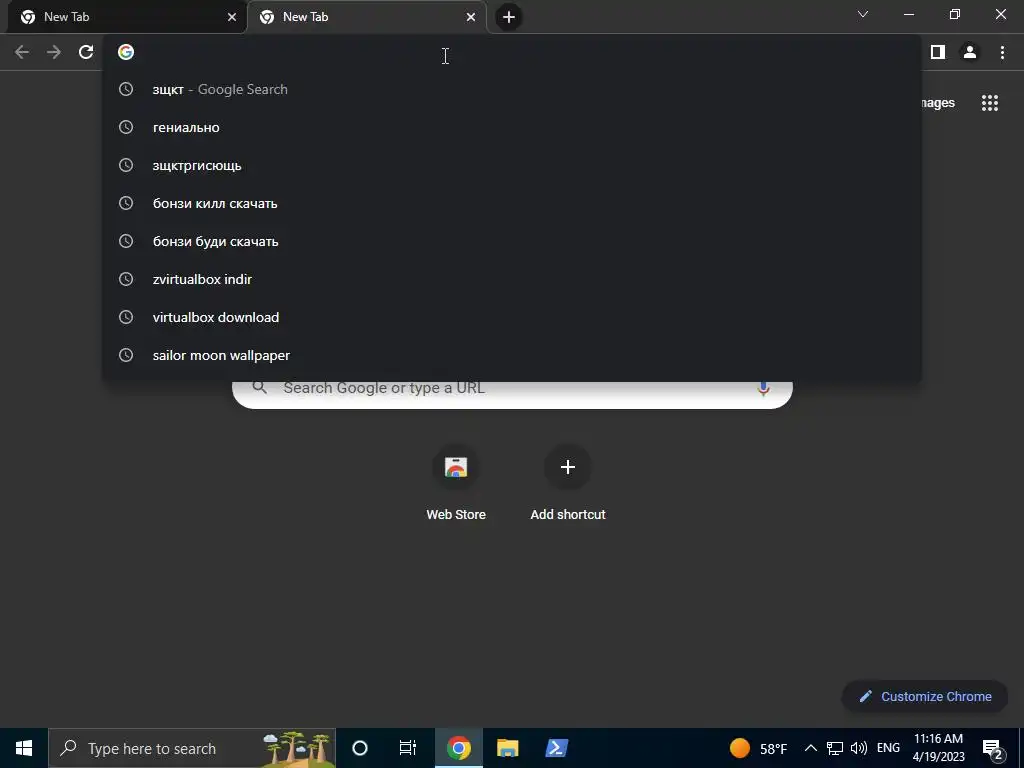Click the taskbar 'Type here to search' box
The image size is (1024, 768).
[x=192, y=748]
